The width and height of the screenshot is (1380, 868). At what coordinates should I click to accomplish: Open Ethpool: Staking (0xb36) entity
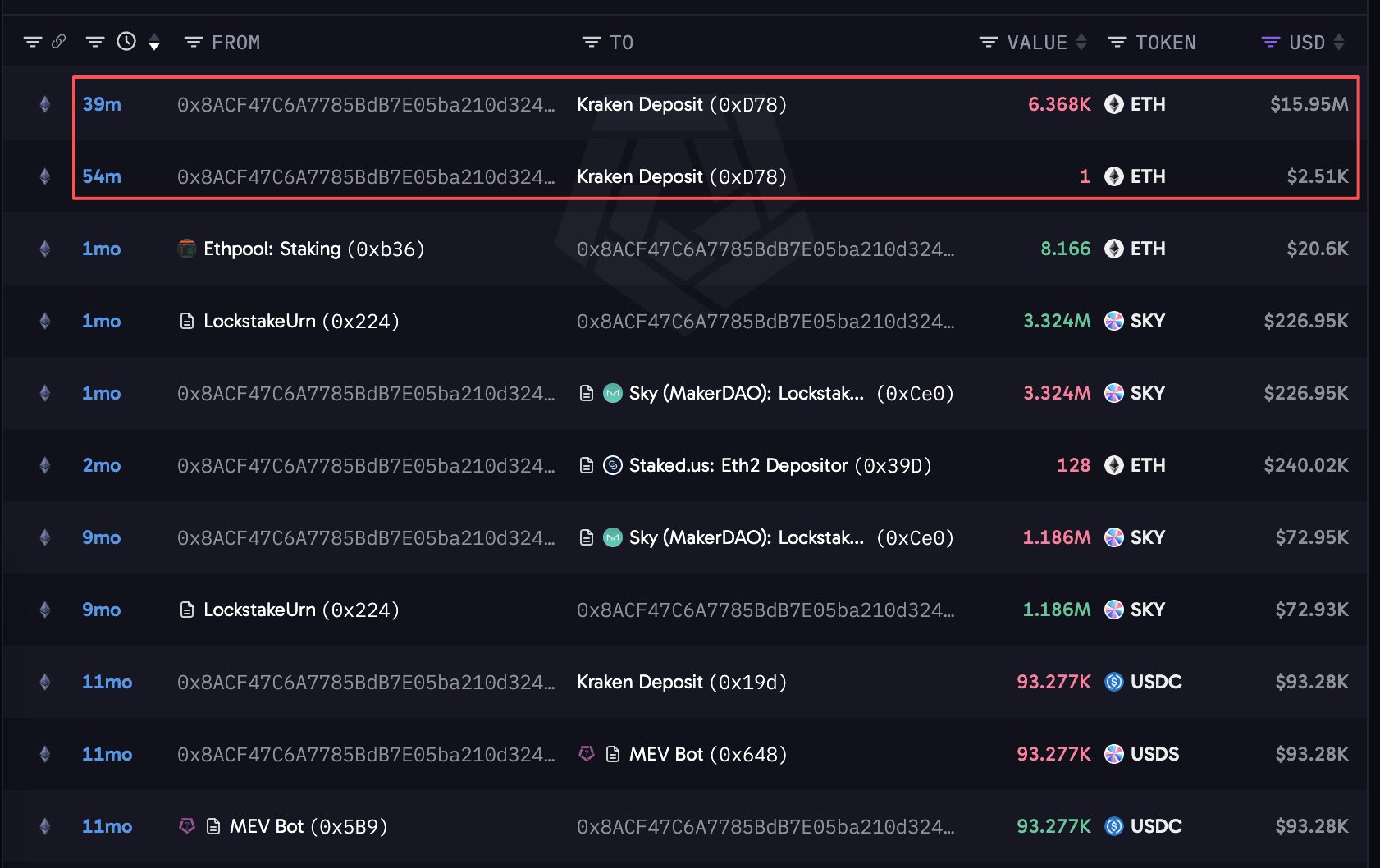click(313, 249)
